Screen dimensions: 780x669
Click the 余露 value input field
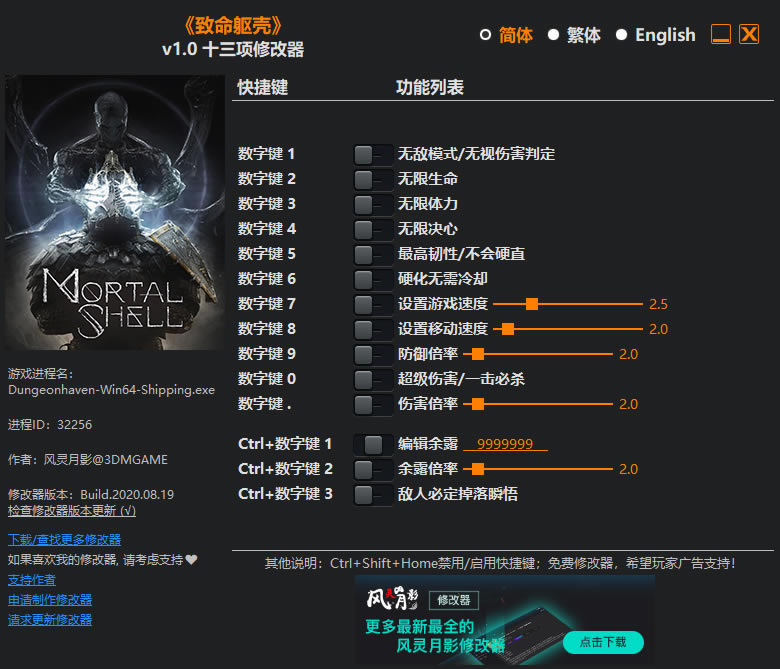click(505, 444)
